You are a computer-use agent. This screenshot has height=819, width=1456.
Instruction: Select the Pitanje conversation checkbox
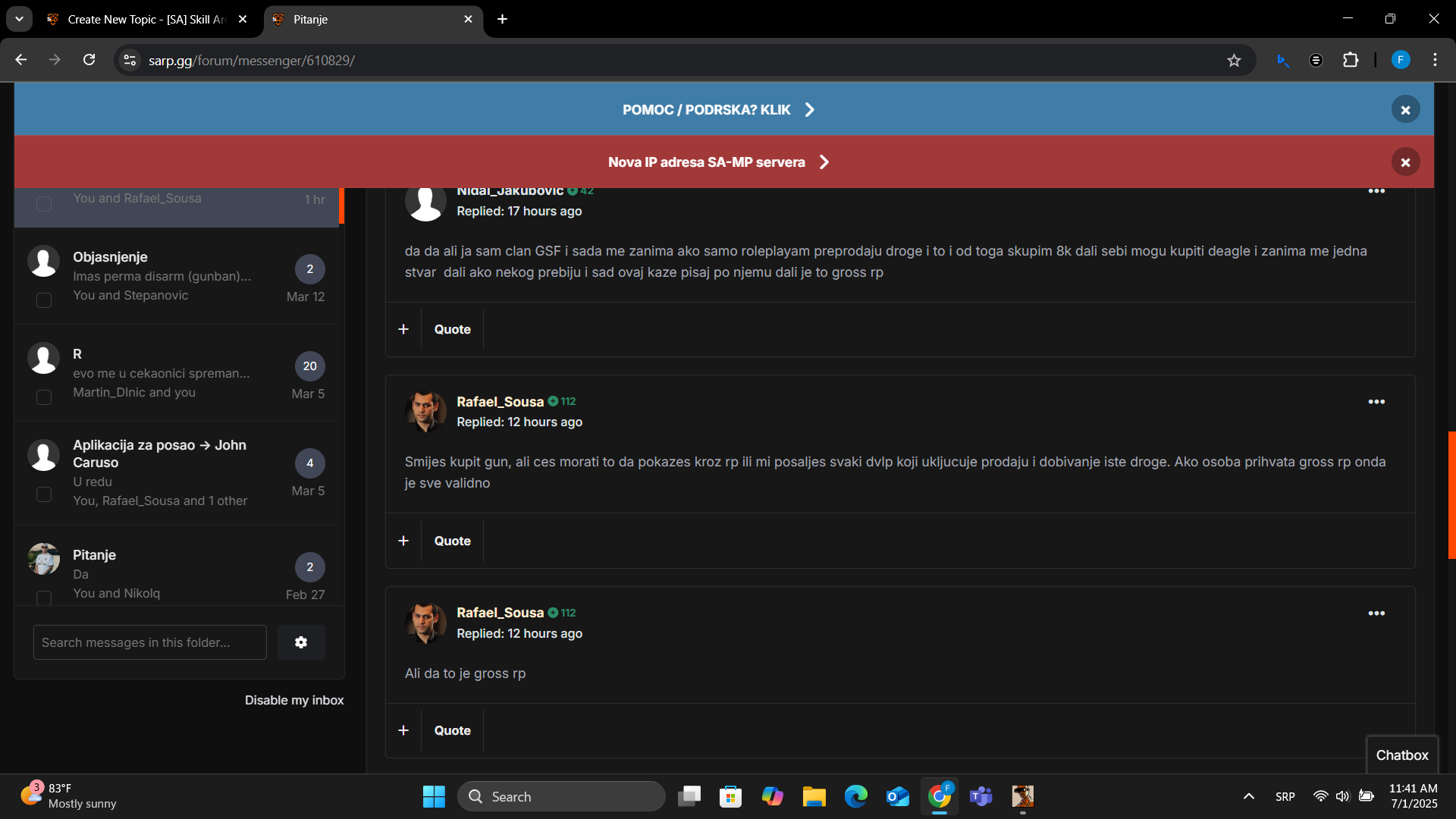[44, 598]
